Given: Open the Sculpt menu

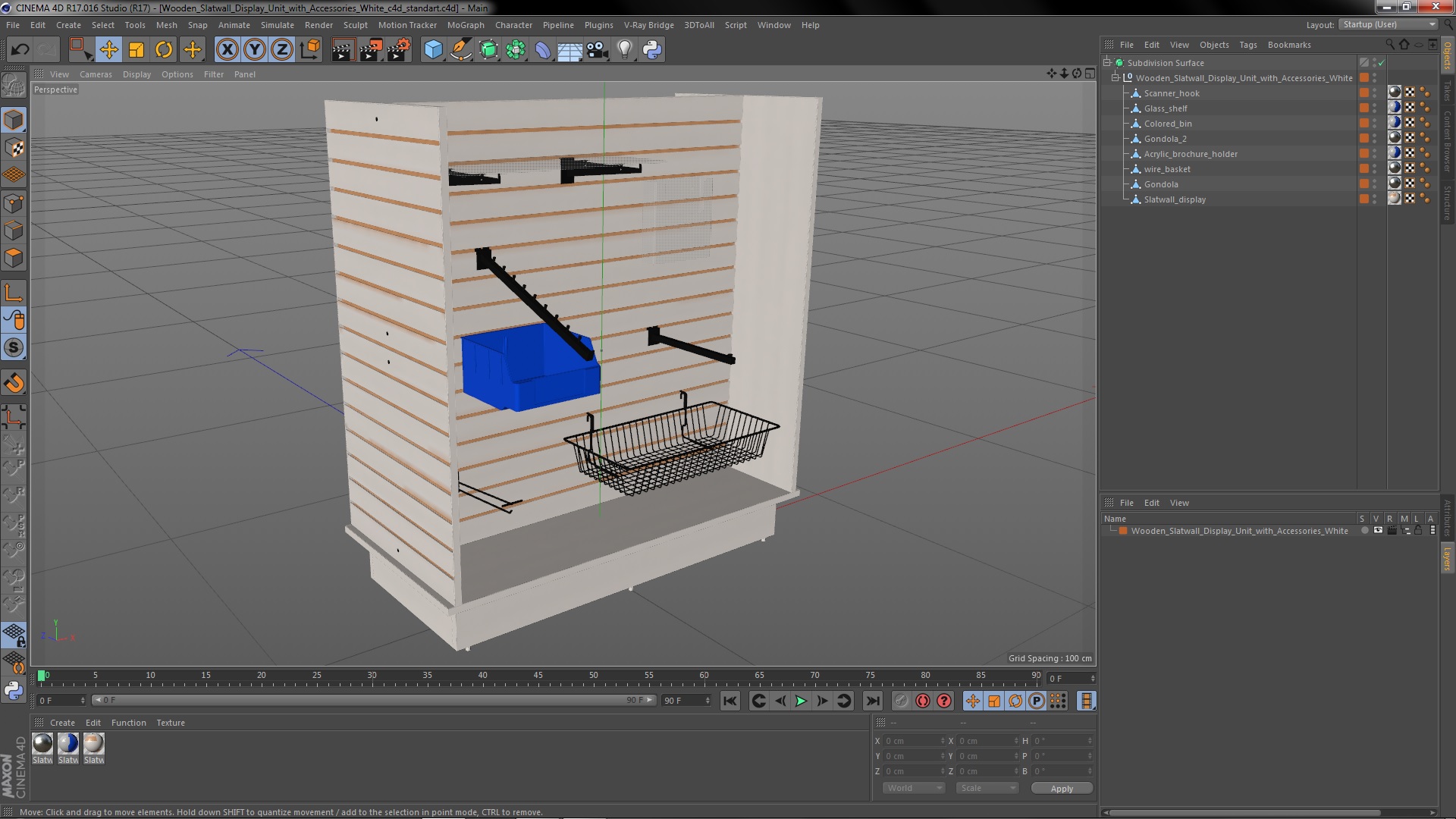Looking at the screenshot, I should 356,25.
